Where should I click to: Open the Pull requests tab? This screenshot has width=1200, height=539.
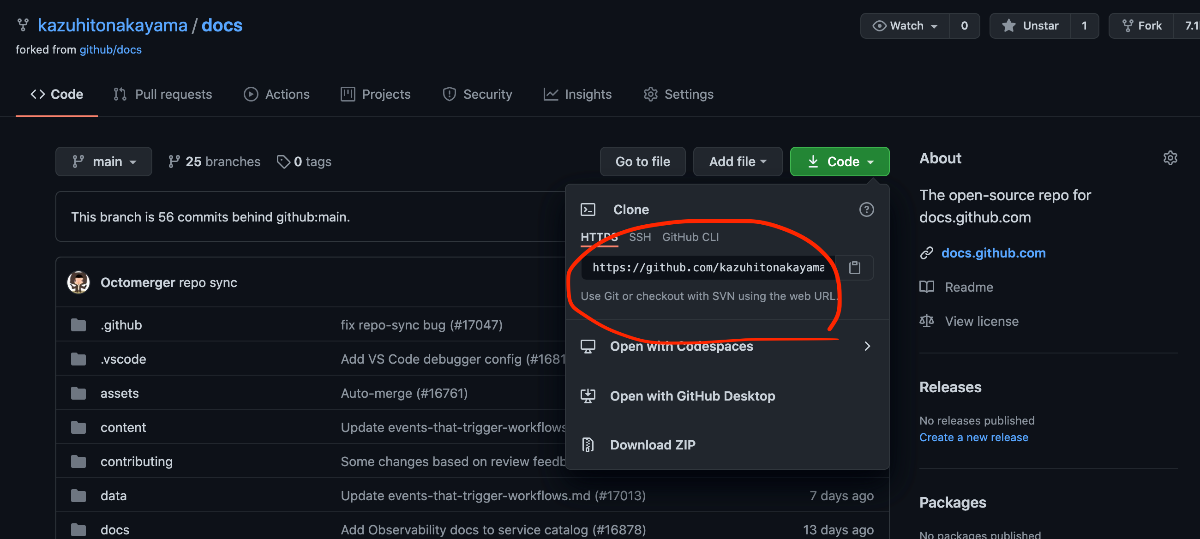tap(162, 94)
